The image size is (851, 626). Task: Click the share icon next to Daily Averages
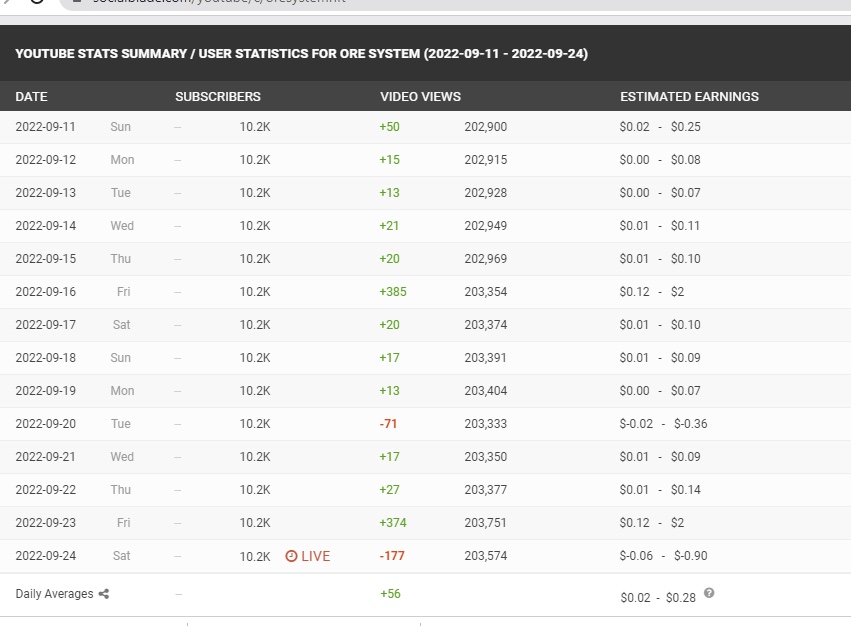point(104,594)
